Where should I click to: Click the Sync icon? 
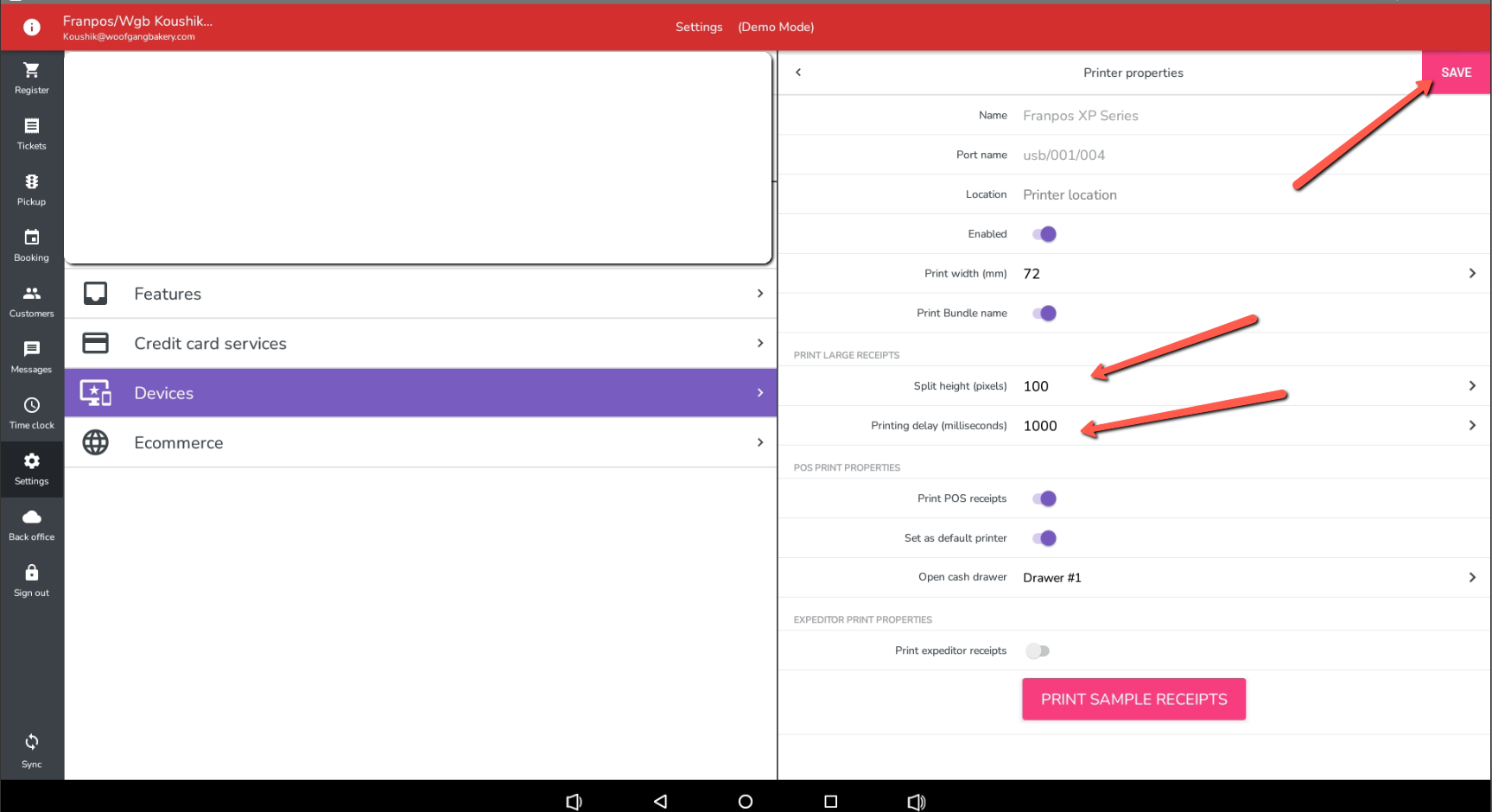(32, 743)
